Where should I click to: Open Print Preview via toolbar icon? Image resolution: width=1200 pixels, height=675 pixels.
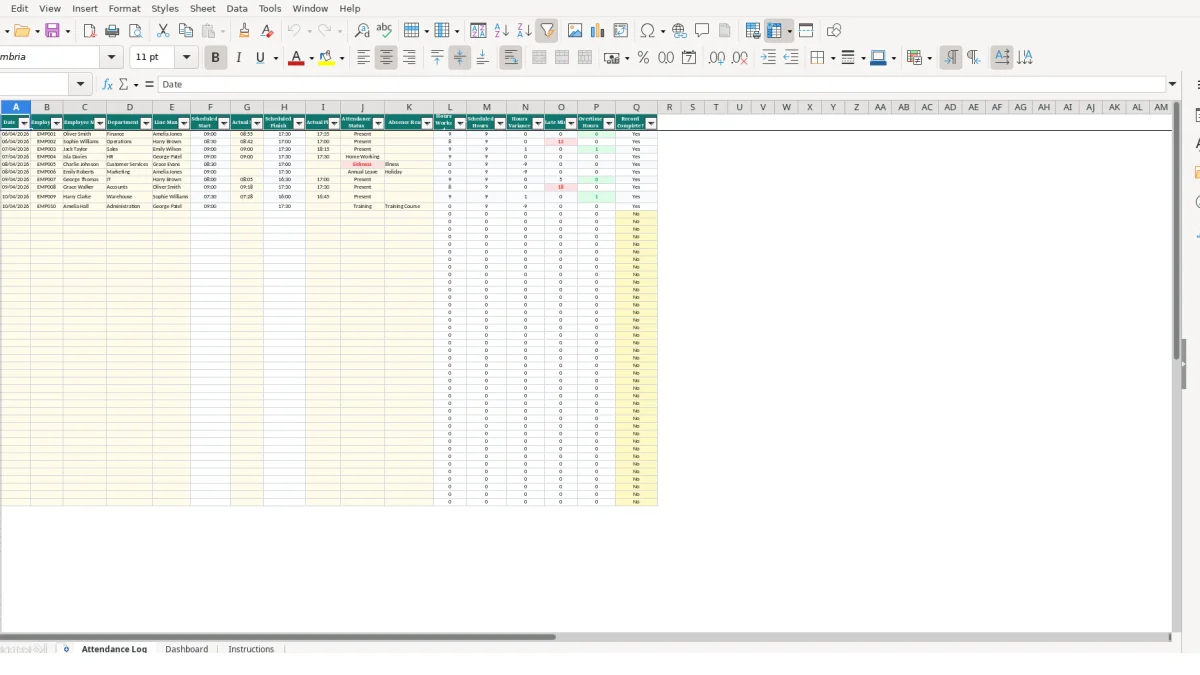[x=135, y=31]
